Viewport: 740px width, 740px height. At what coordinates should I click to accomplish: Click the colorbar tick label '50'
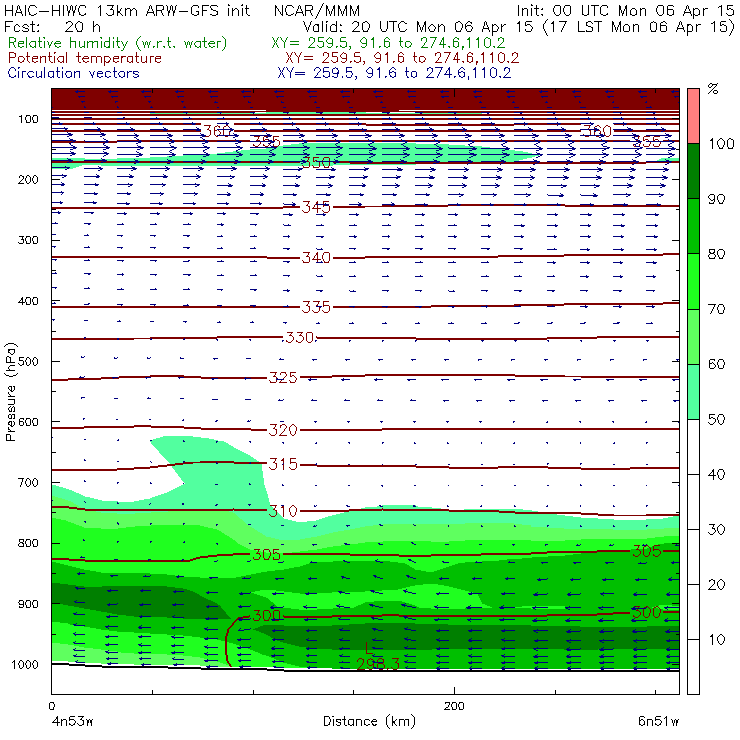point(716,420)
